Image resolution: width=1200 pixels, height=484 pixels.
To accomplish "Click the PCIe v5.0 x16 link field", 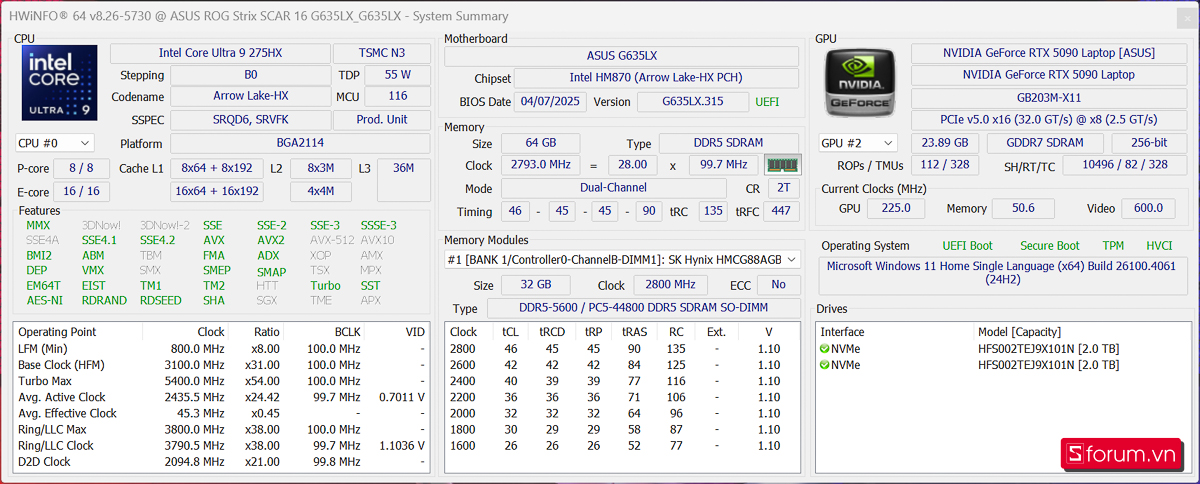I will pos(1048,119).
